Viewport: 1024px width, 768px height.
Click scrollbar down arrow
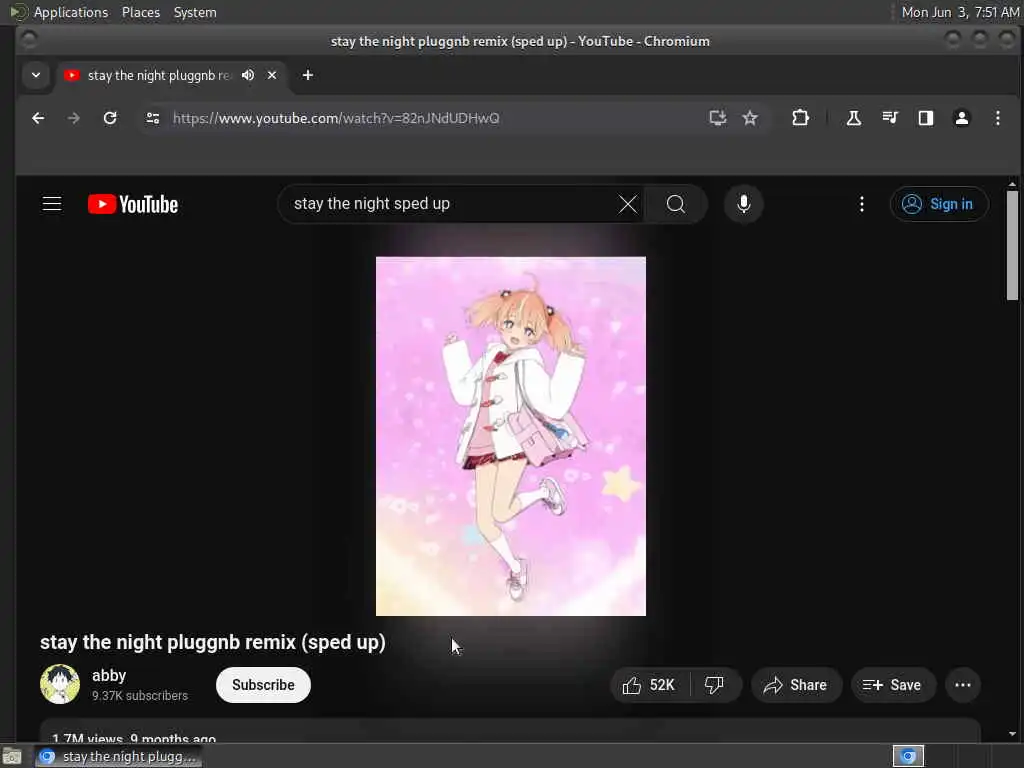(1012, 735)
